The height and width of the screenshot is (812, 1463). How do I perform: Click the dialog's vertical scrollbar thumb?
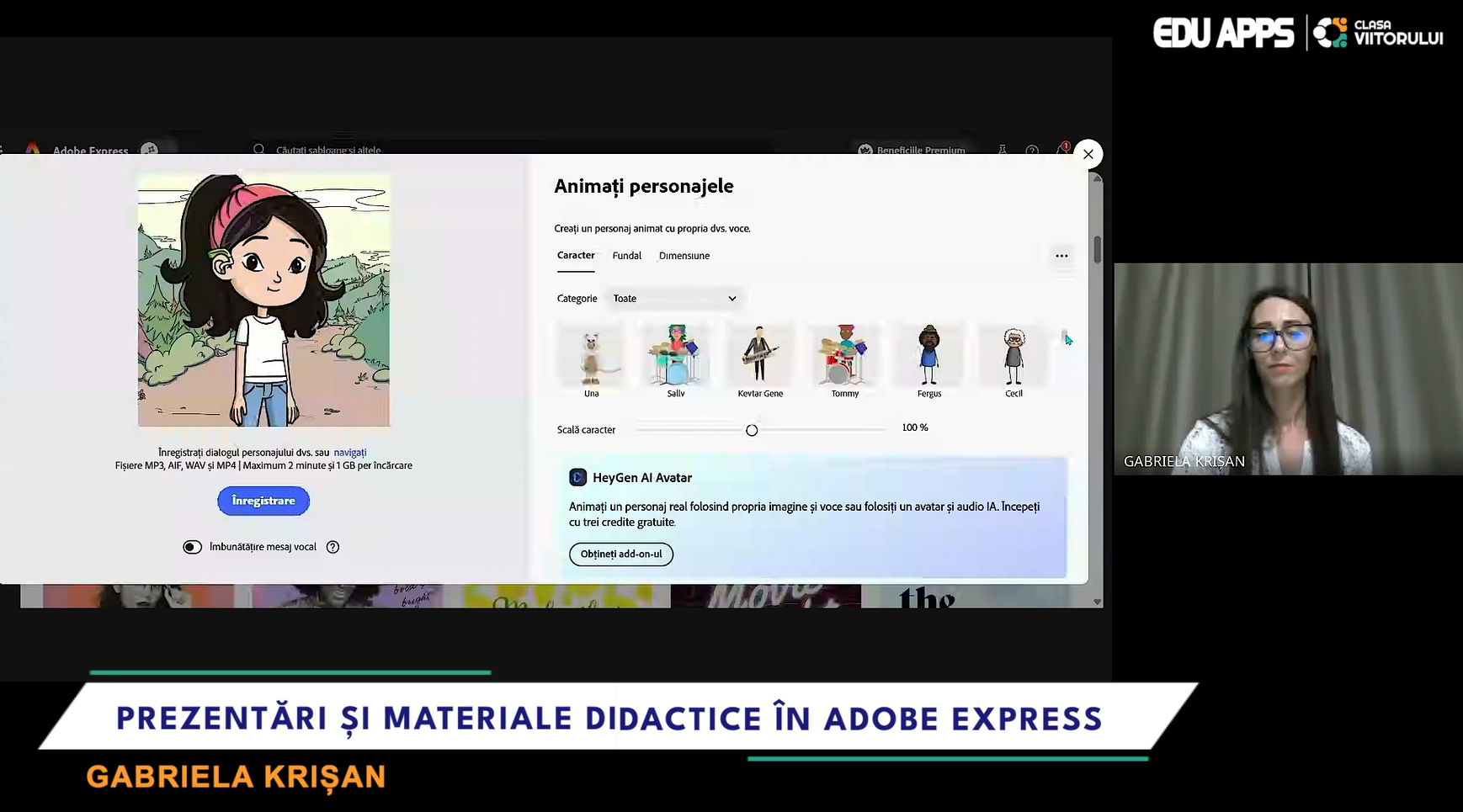[1097, 250]
